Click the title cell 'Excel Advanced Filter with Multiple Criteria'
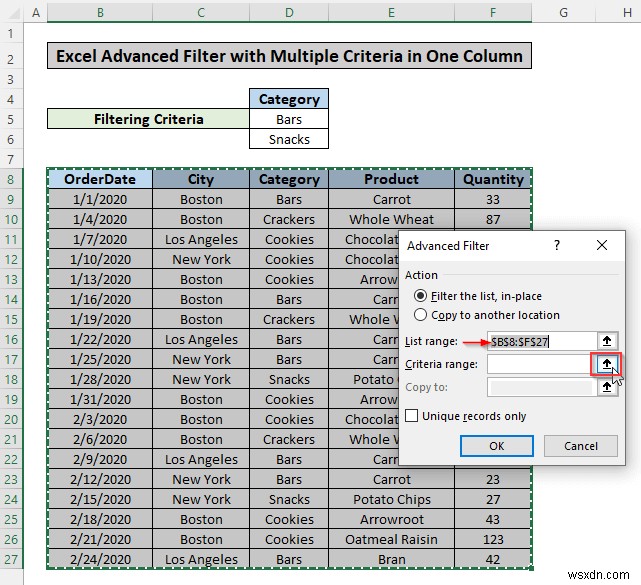 (x=289, y=56)
